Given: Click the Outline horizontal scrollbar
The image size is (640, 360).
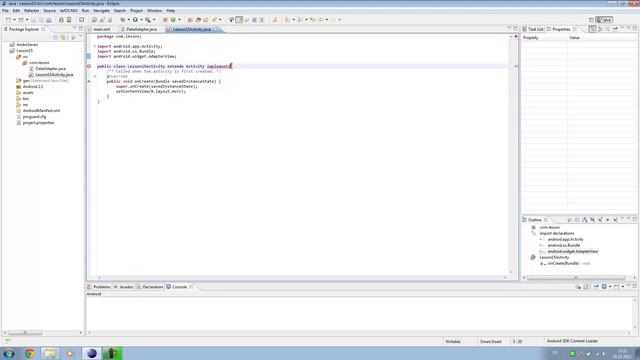Looking at the screenshot, I should point(576,278).
